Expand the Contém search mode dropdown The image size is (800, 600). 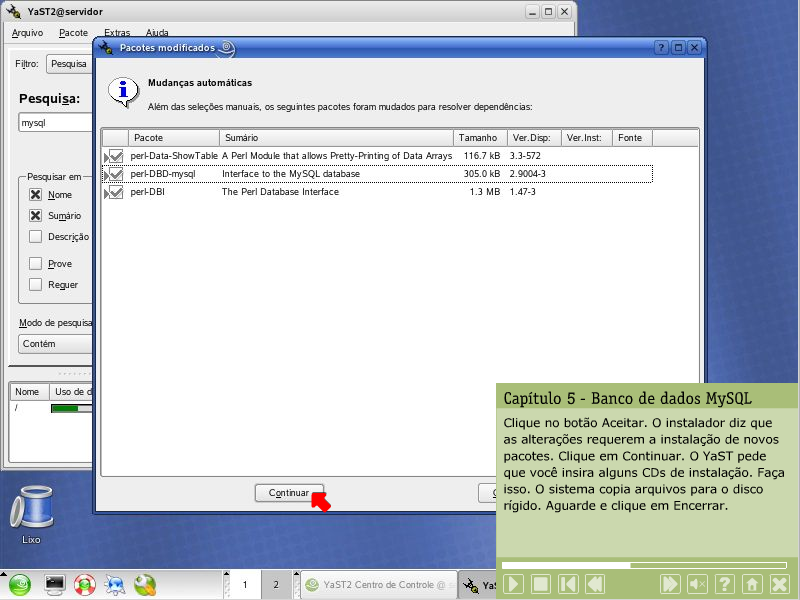point(56,344)
